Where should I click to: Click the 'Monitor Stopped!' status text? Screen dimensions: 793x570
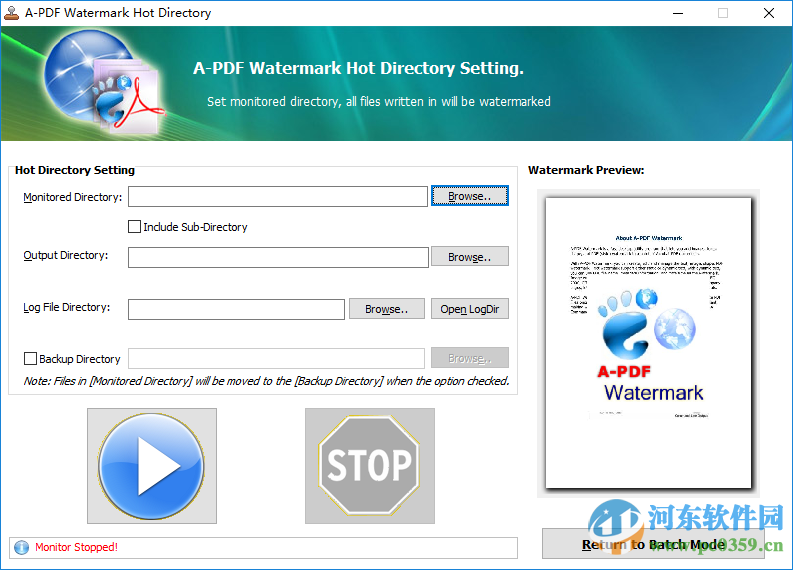(76, 547)
